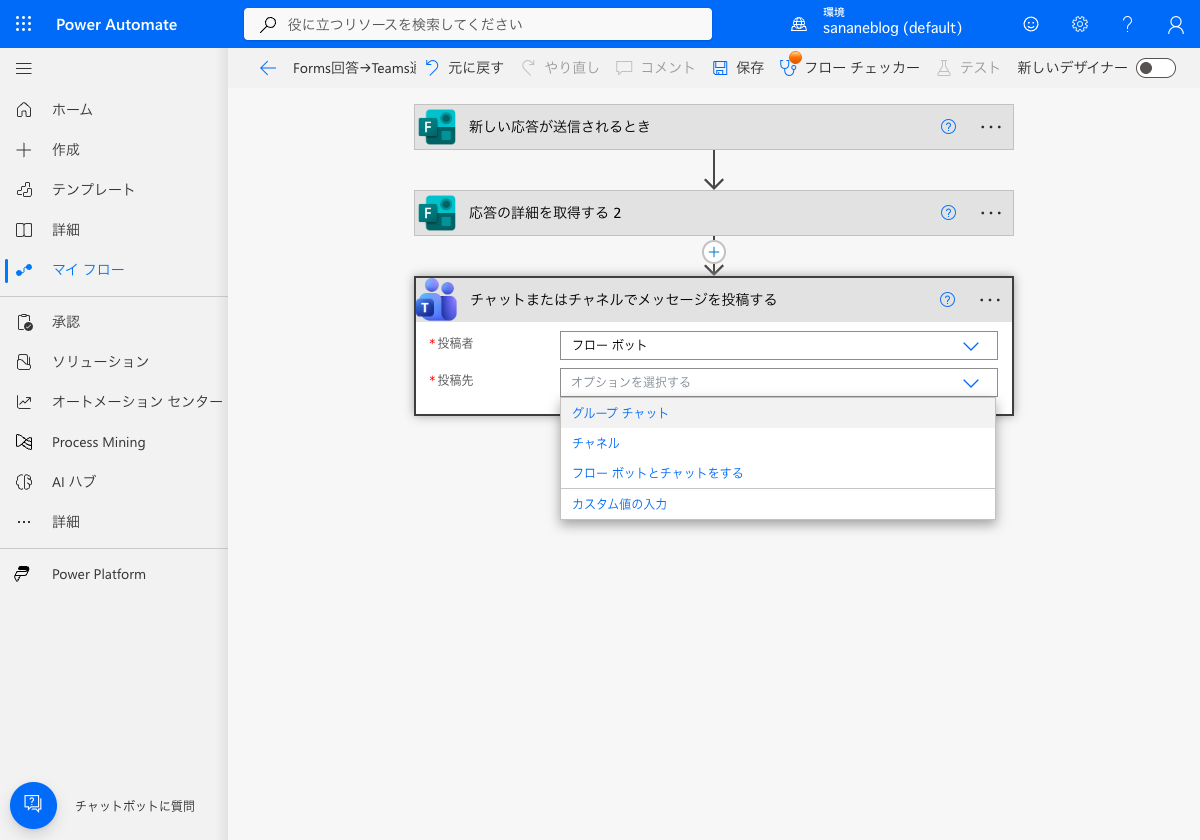
Task: Click テスト in toolbar
Action: point(969,68)
